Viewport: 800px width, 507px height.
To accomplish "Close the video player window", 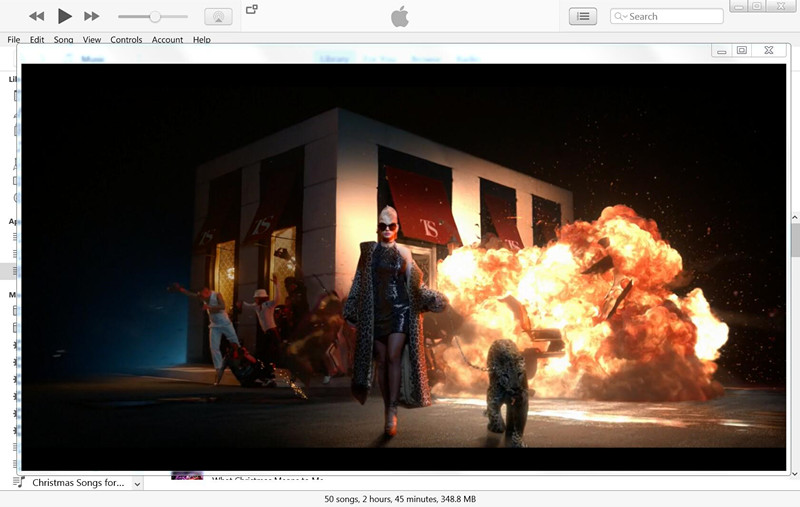I will 769,50.
